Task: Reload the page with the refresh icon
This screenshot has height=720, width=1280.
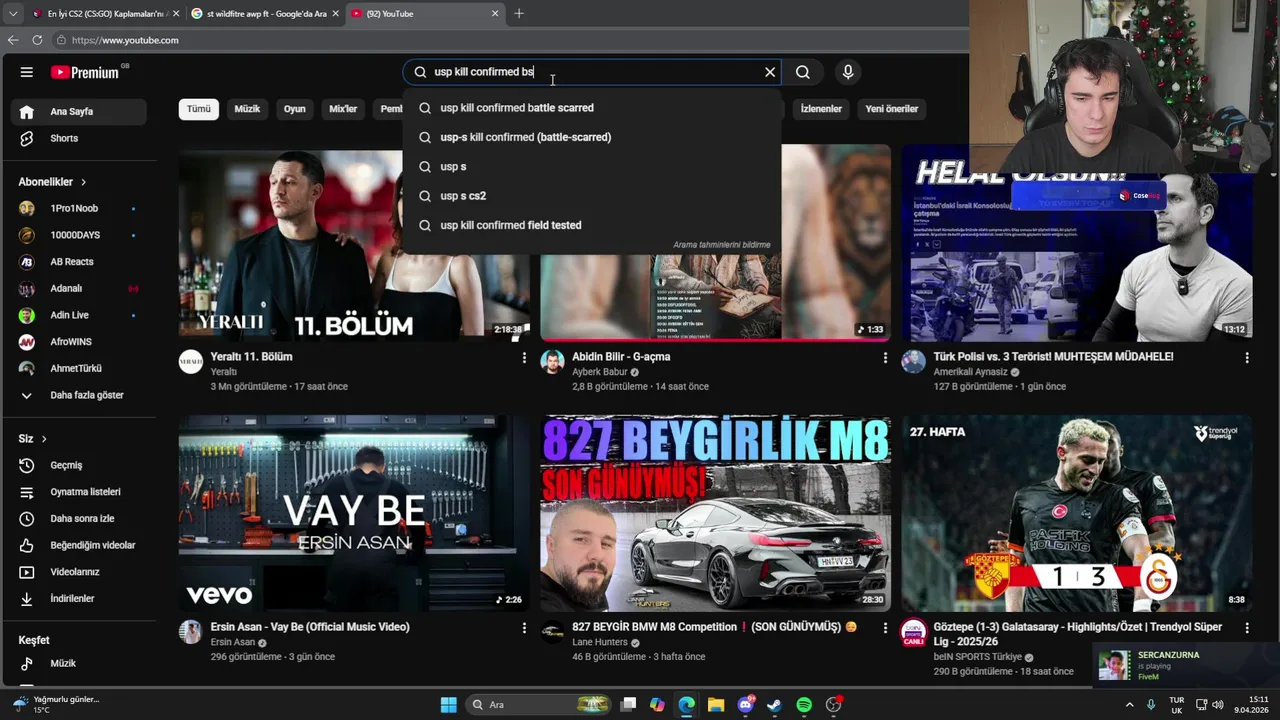Action: coord(37,40)
